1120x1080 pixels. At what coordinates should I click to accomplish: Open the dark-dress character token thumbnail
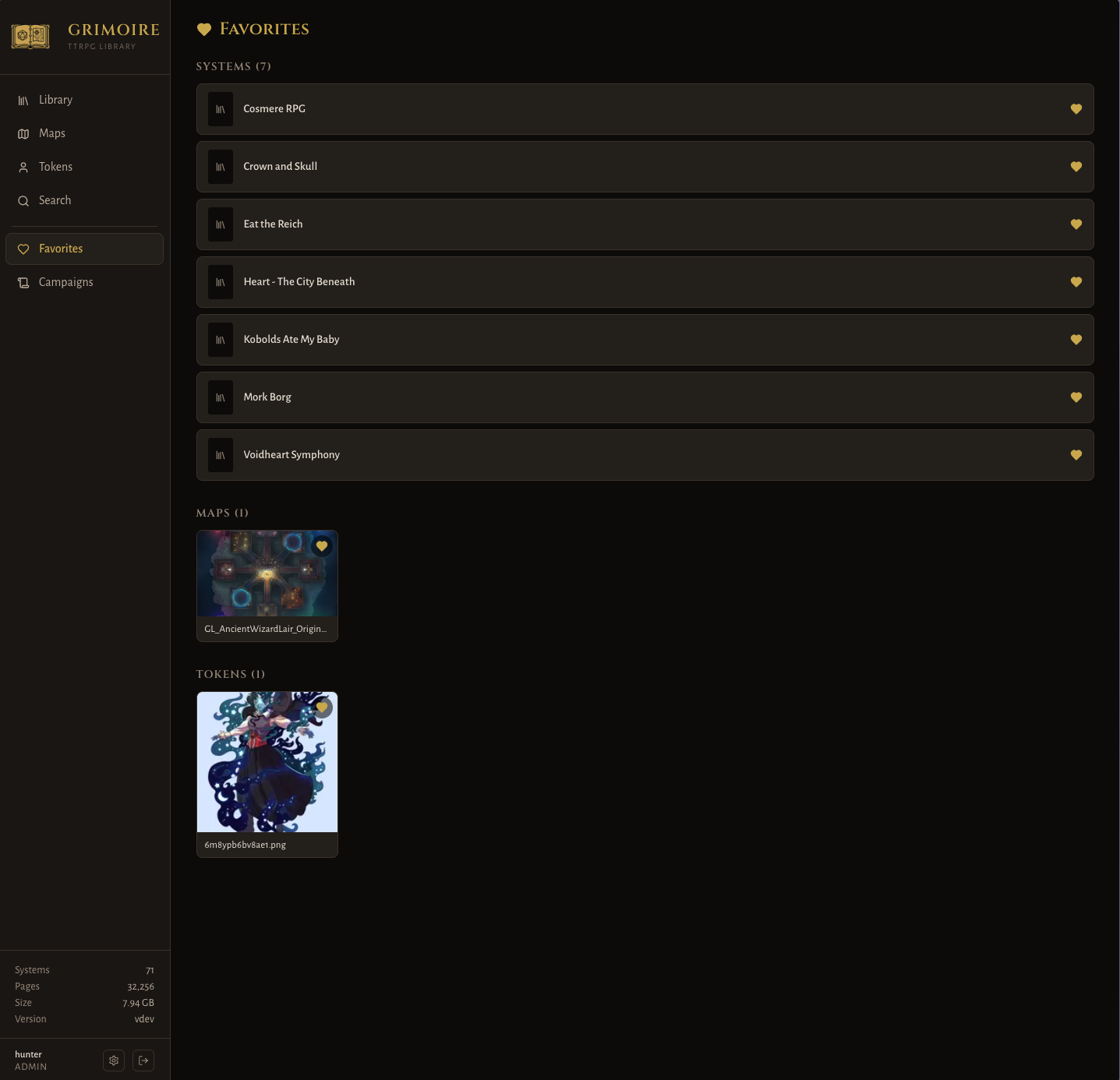pyautogui.click(x=267, y=762)
